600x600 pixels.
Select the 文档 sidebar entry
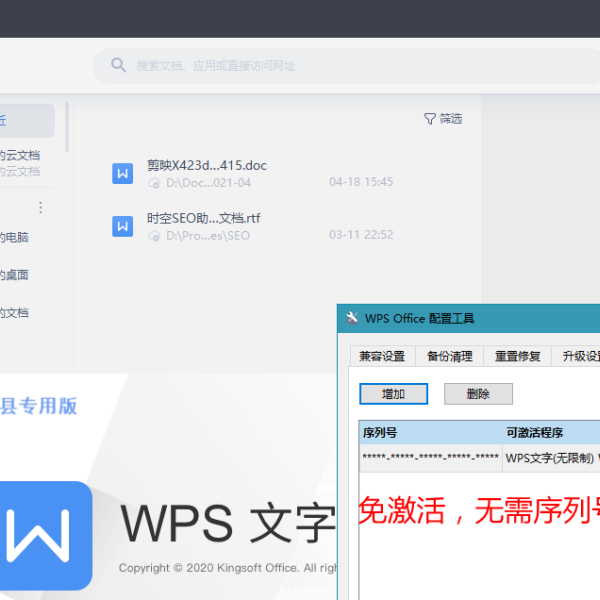point(14,313)
